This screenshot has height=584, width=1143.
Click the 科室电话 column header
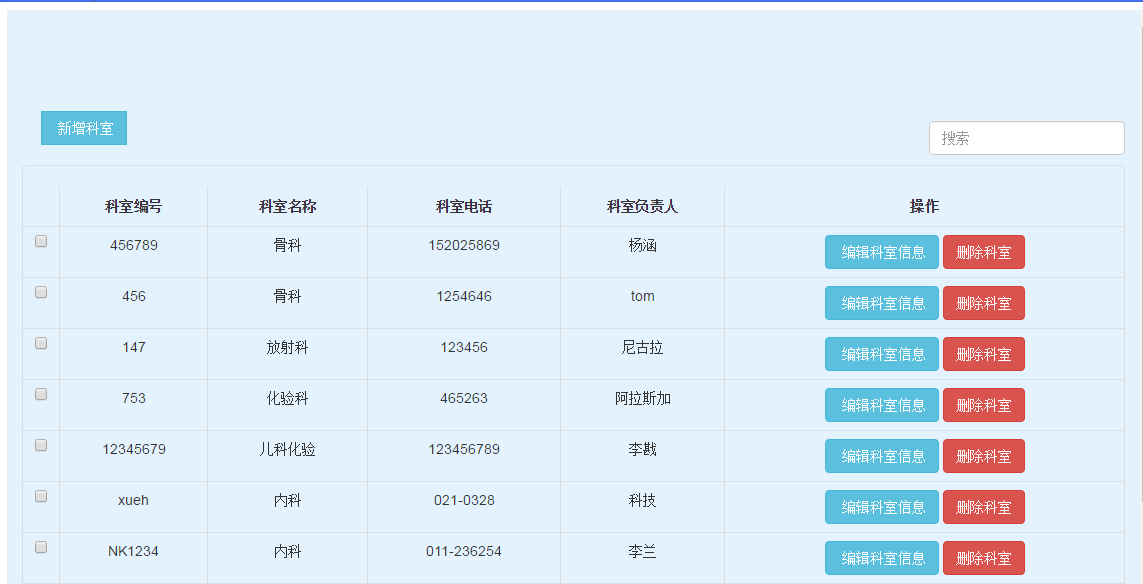tap(464, 206)
